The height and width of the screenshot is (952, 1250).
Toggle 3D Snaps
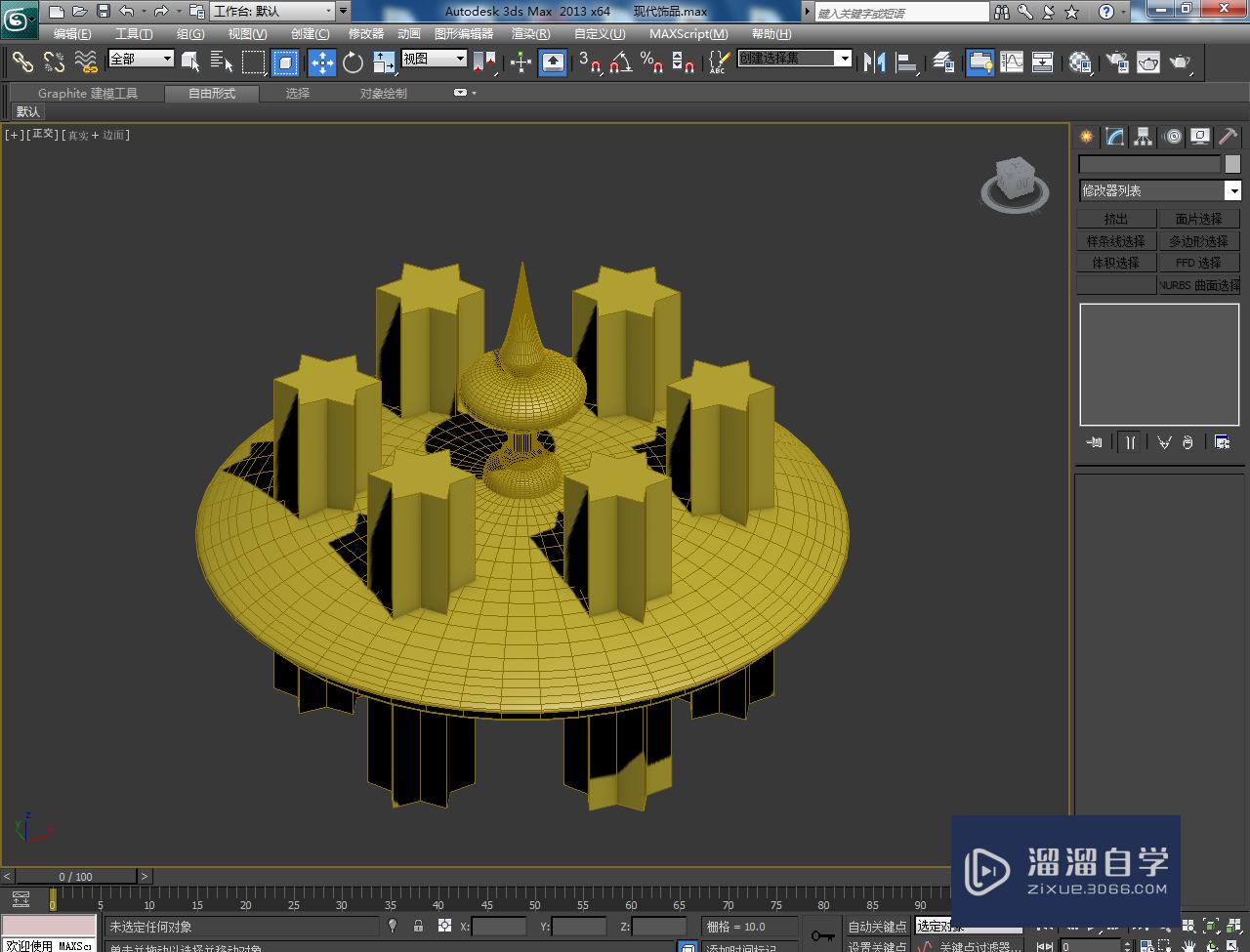(x=589, y=62)
